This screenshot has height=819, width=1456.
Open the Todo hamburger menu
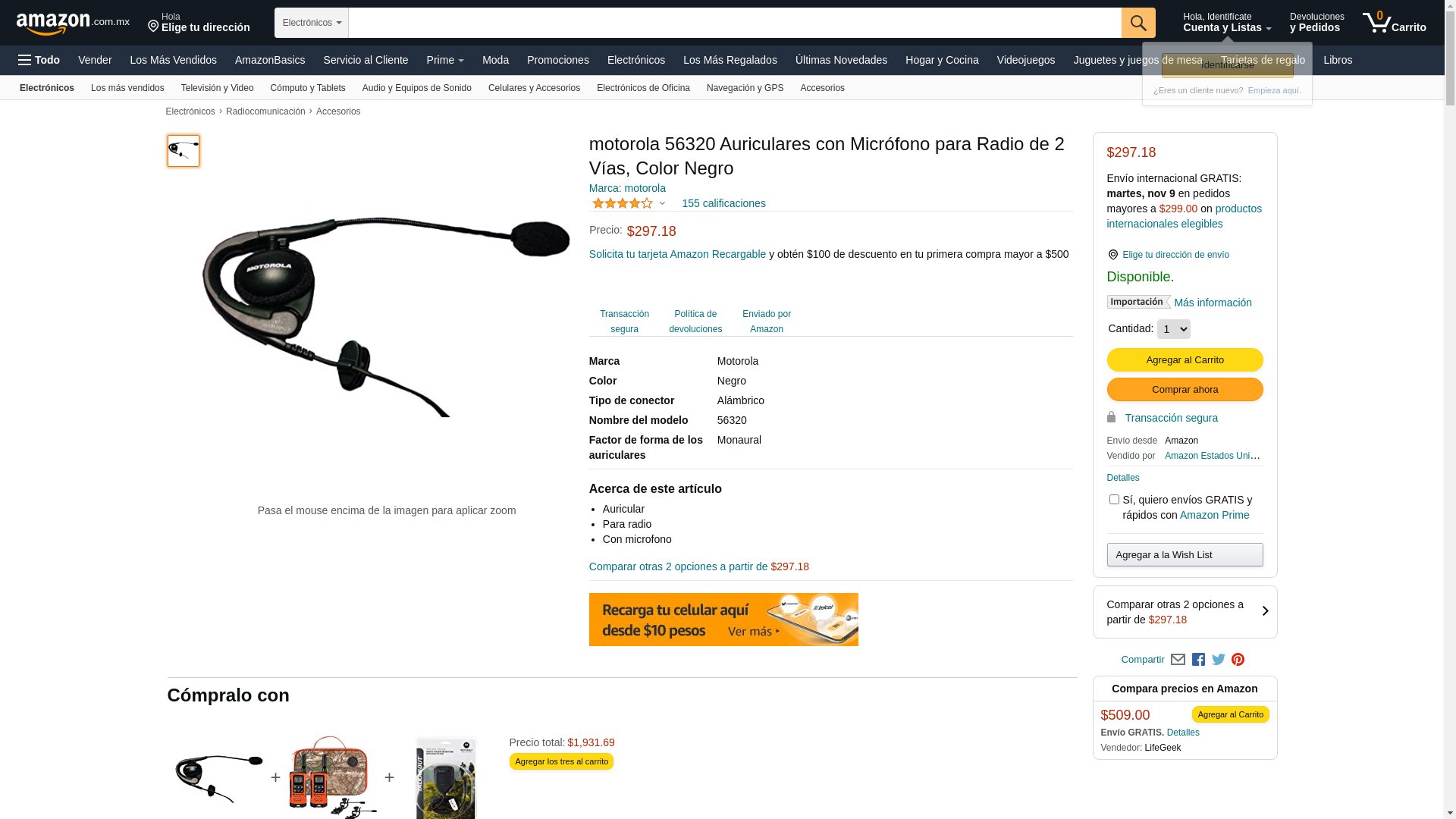[x=39, y=60]
